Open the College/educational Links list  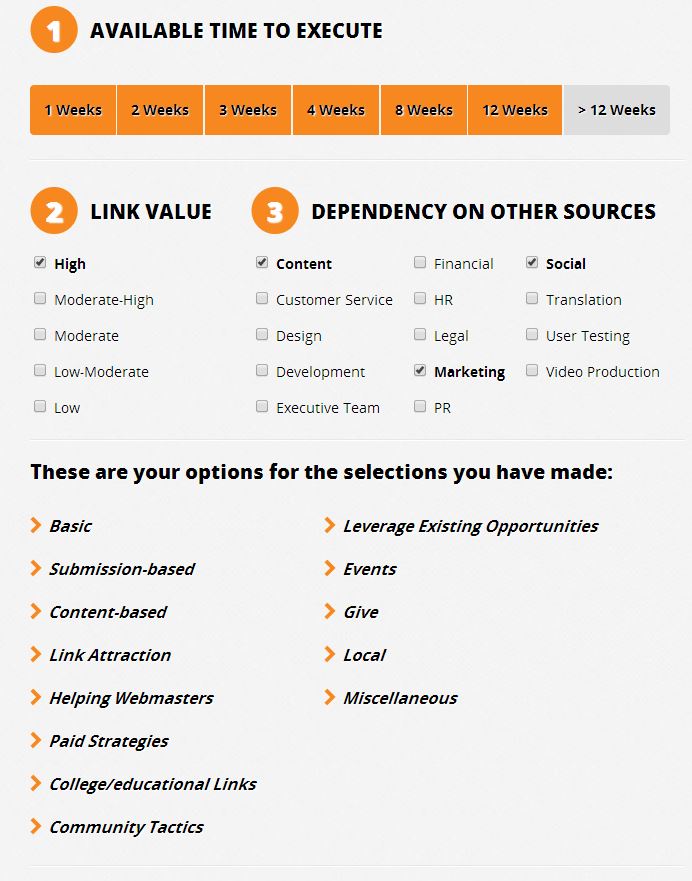(x=153, y=784)
